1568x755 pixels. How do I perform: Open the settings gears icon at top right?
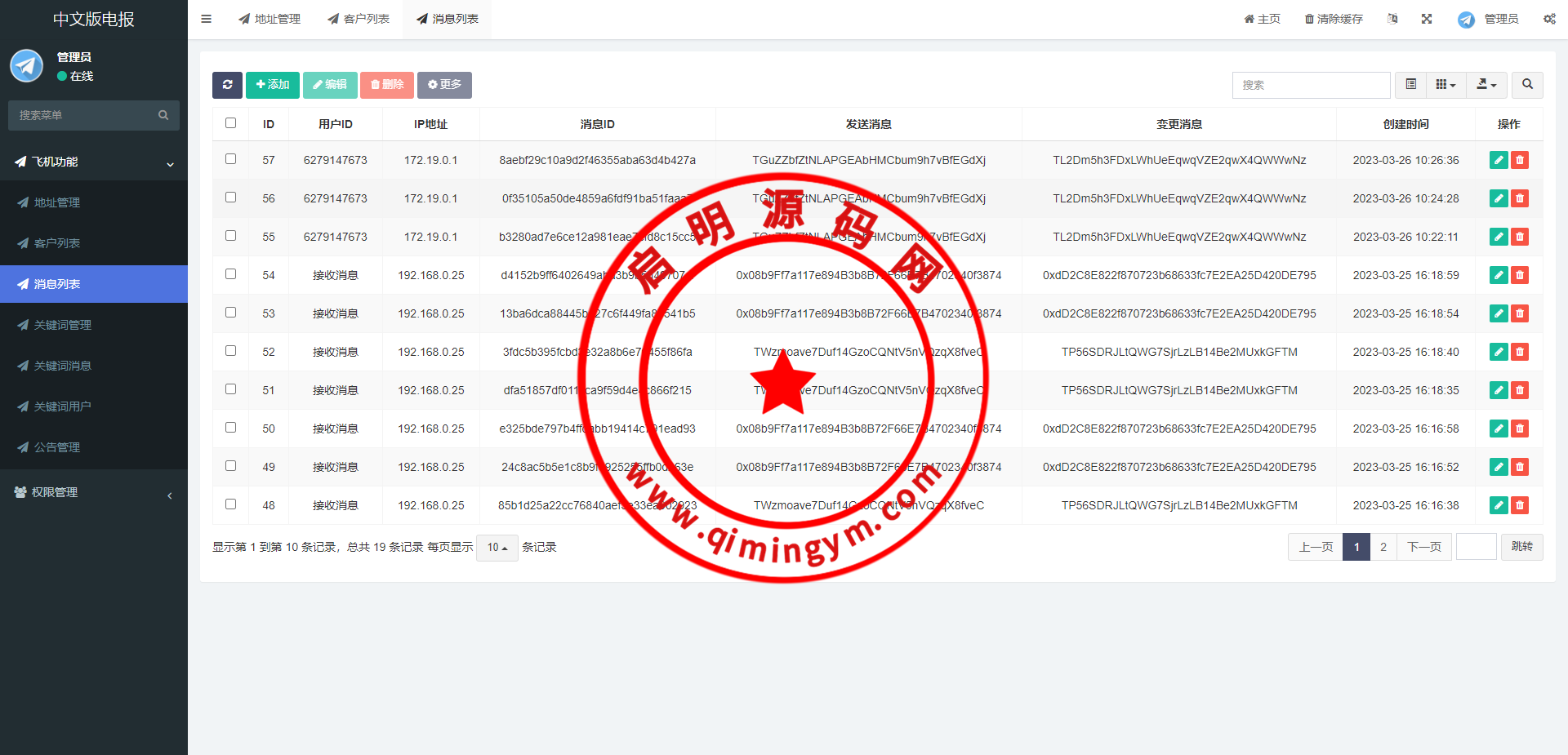pos(1549,19)
